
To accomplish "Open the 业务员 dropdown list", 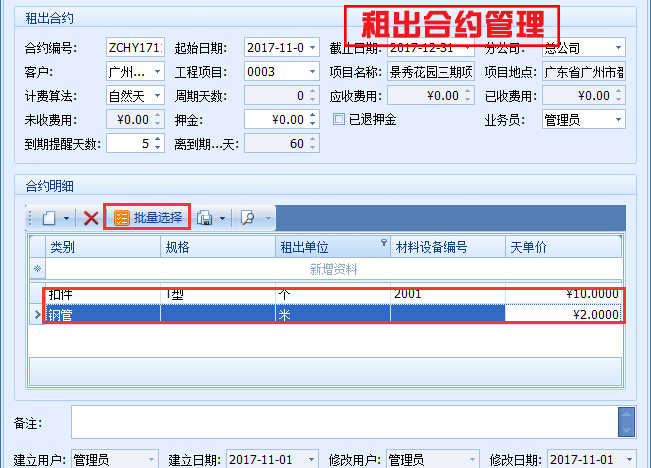I will (x=617, y=120).
